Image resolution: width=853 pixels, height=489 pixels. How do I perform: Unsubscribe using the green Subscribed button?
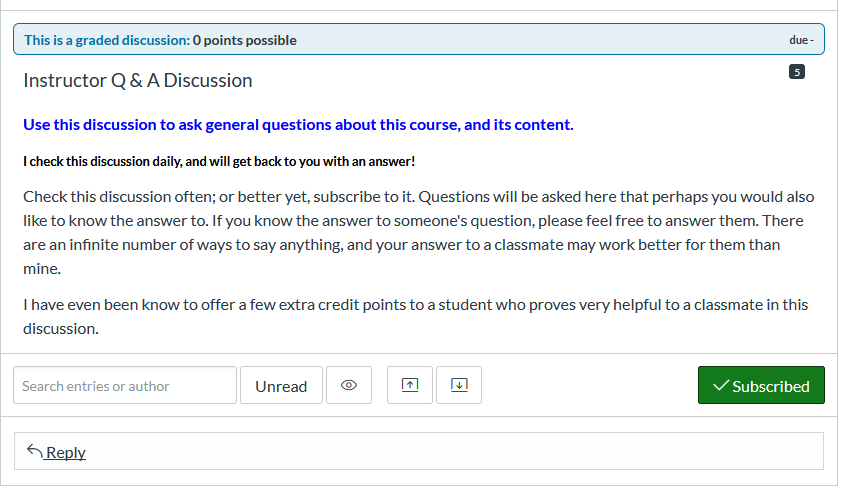(x=761, y=386)
